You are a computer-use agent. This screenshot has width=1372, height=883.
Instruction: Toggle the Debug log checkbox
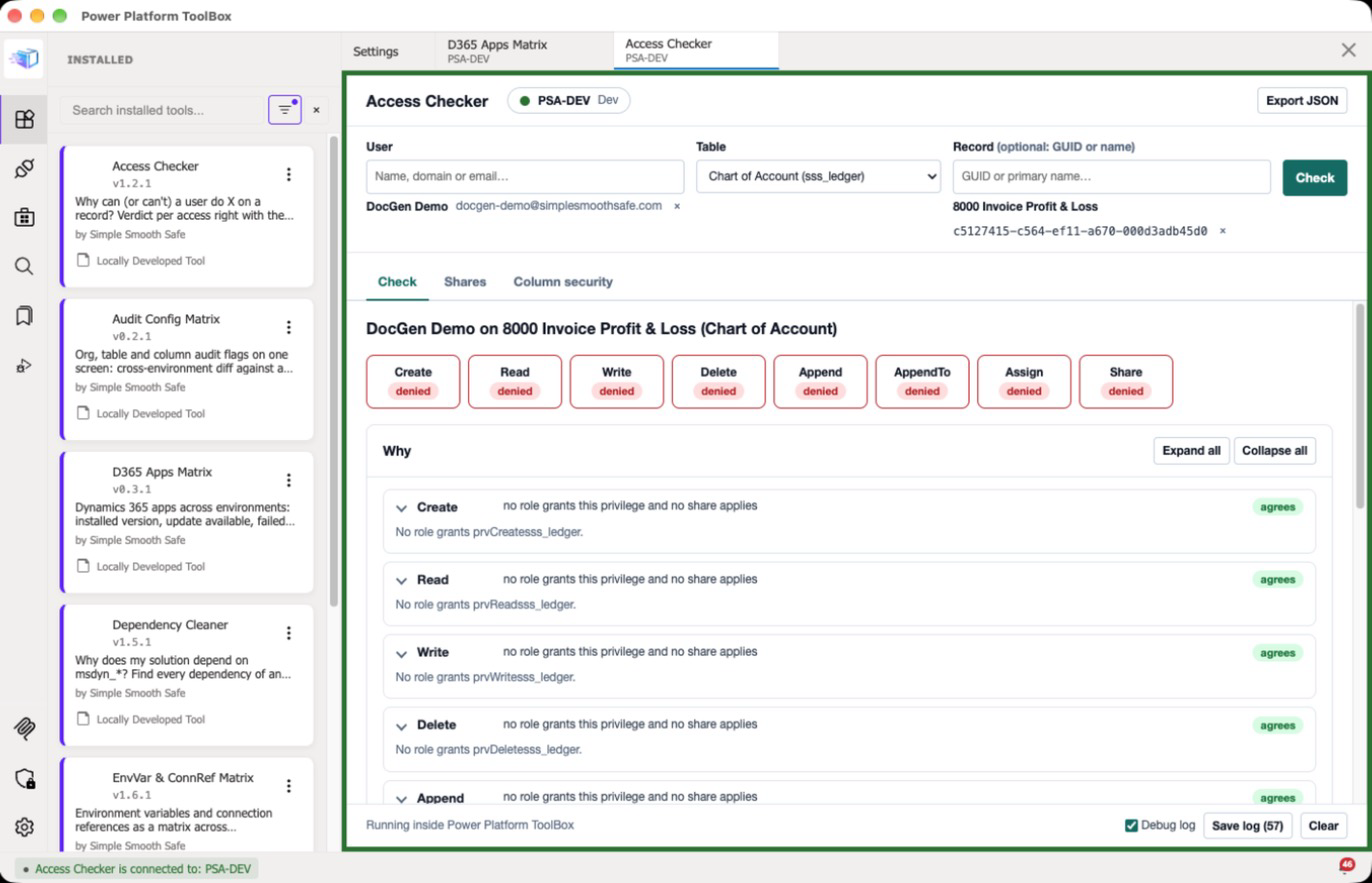(x=1131, y=825)
